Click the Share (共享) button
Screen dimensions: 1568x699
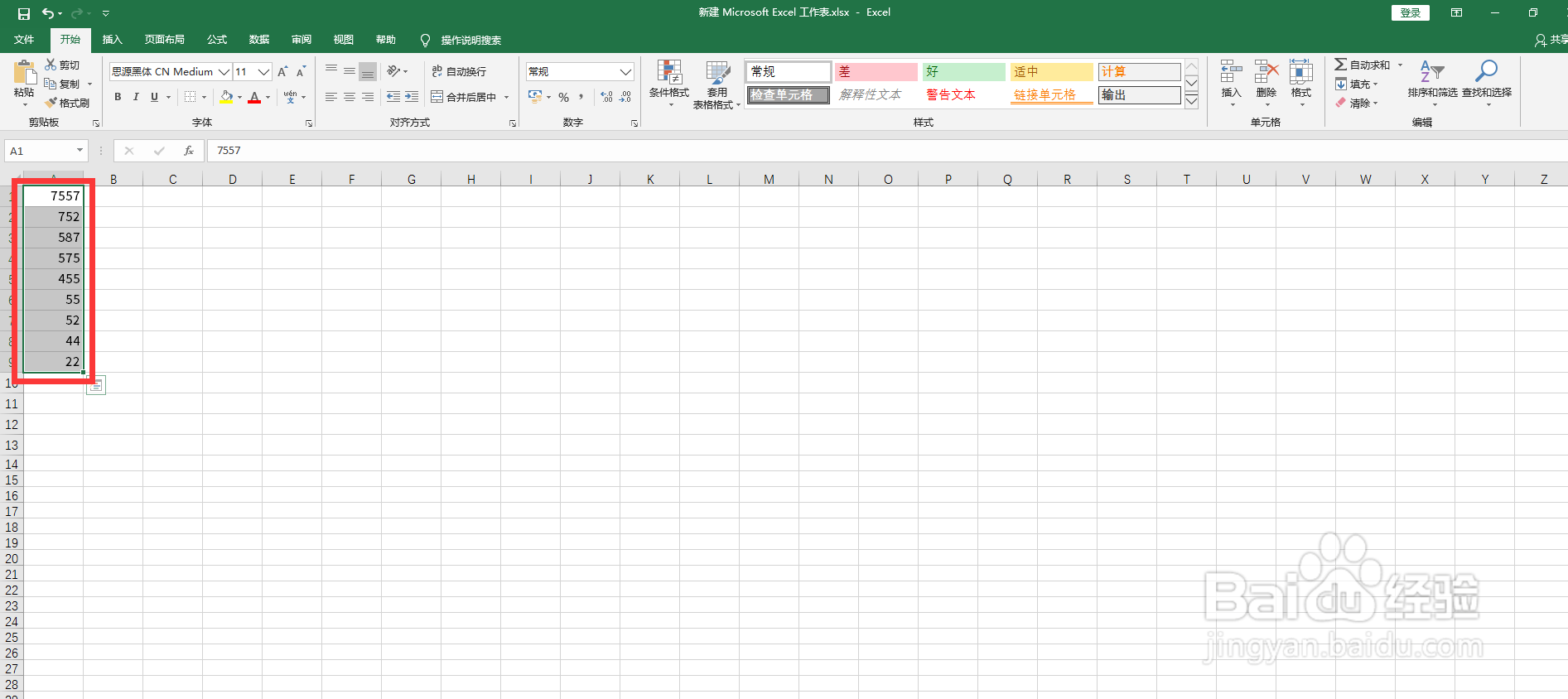1551,40
